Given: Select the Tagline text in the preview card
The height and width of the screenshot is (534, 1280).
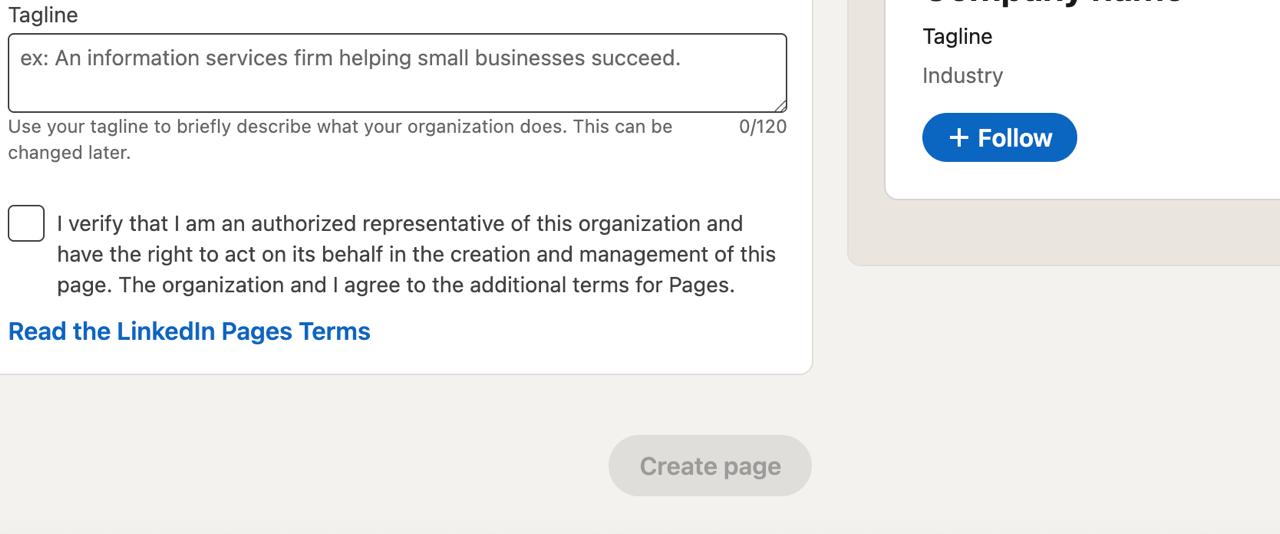Looking at the screenshot, I should pyautogui.click(x=957, y=37).
